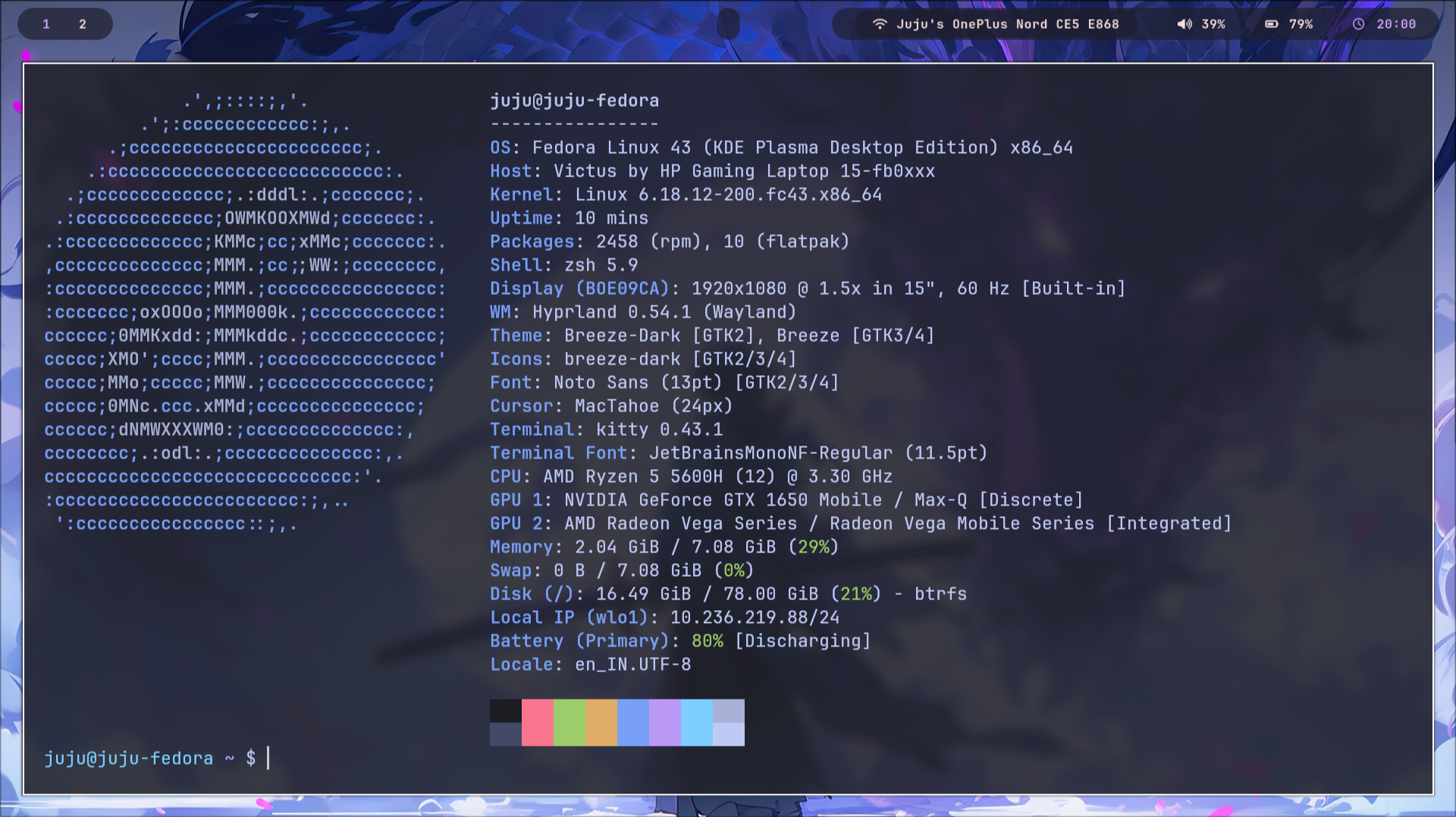Screen dimensions: 1456x817
Task: Click the battery icon in top bar
Action: [x=1272, y=24]
